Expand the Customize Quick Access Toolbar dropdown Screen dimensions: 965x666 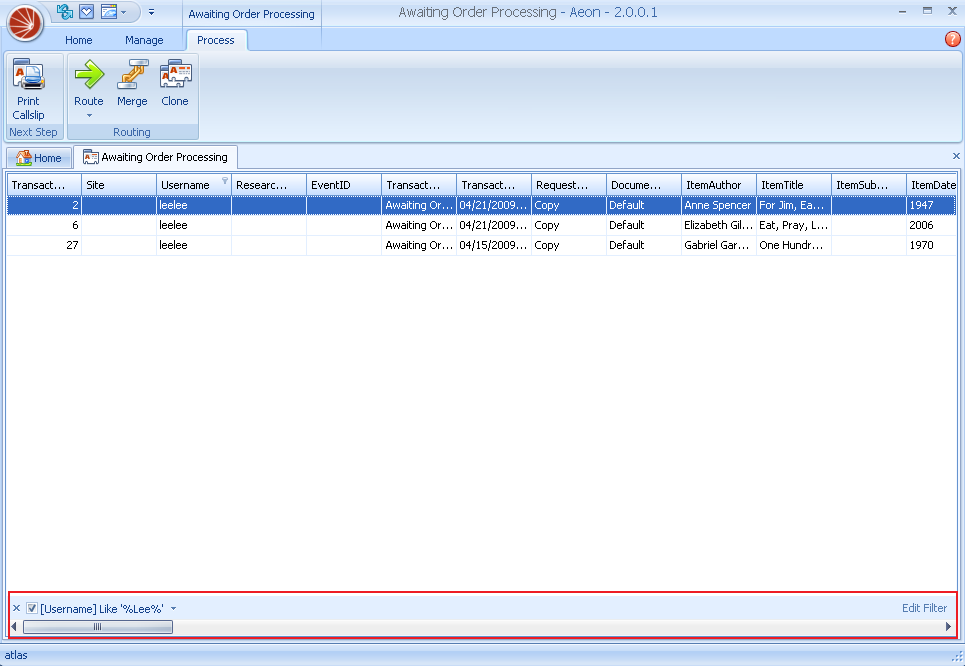[x=151, y=12]
